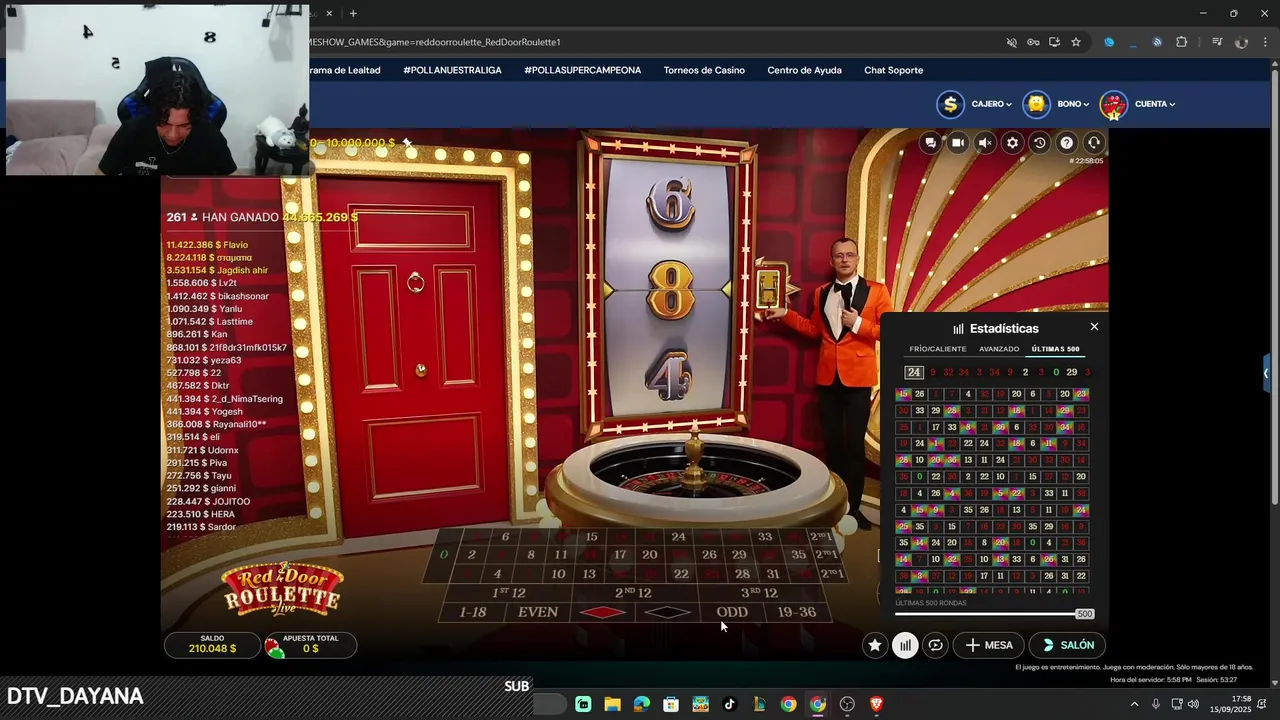Bet on EVEN on roulette table
Screen dimensions: 1280x720
click(537, 612)
